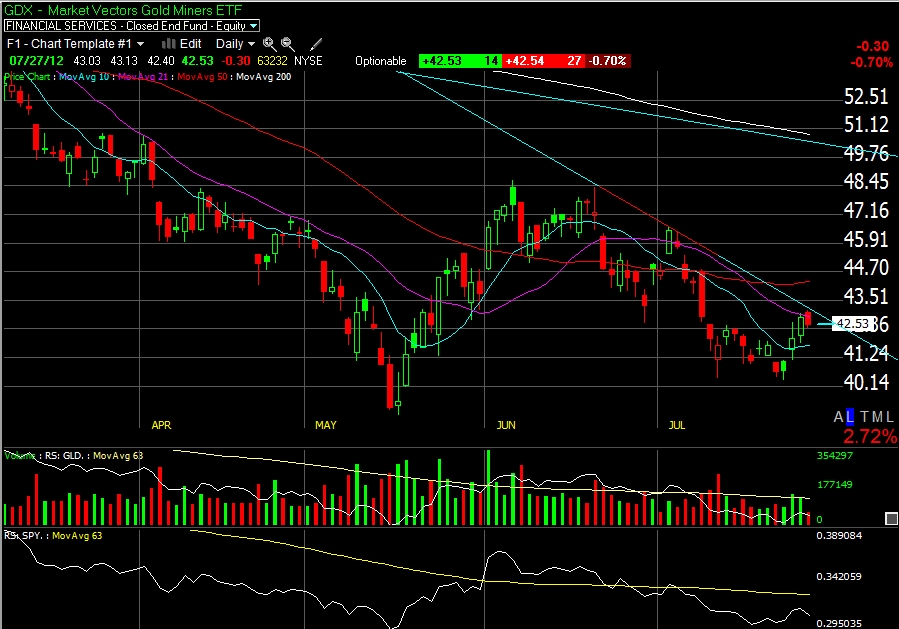
Task: Select the MovAvg 200 legend label
Action: (264, 77)
